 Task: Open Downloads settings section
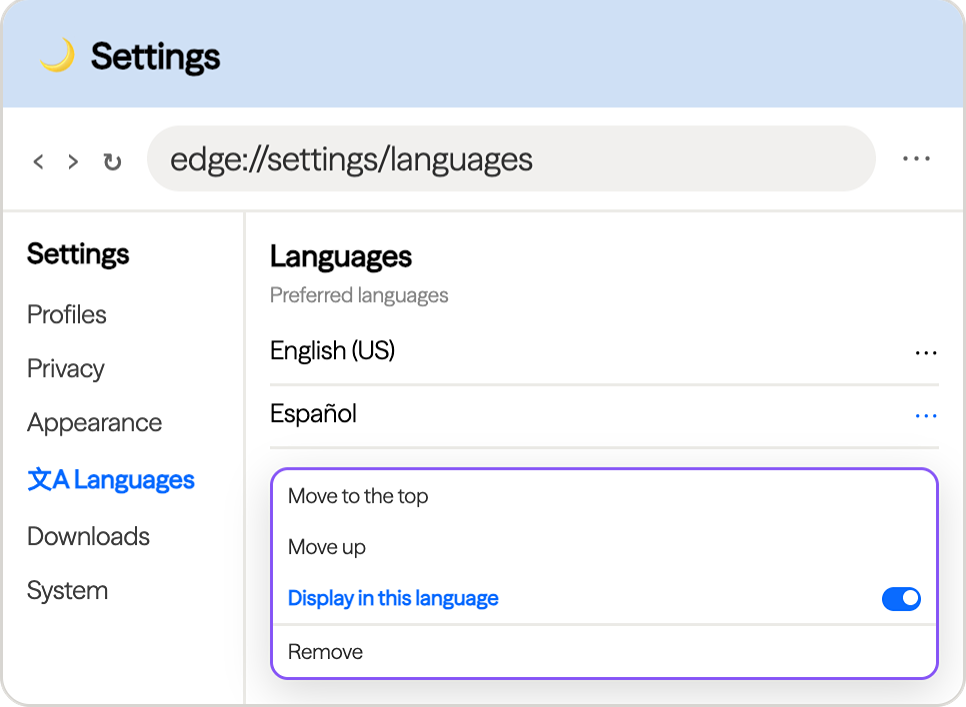88,536
